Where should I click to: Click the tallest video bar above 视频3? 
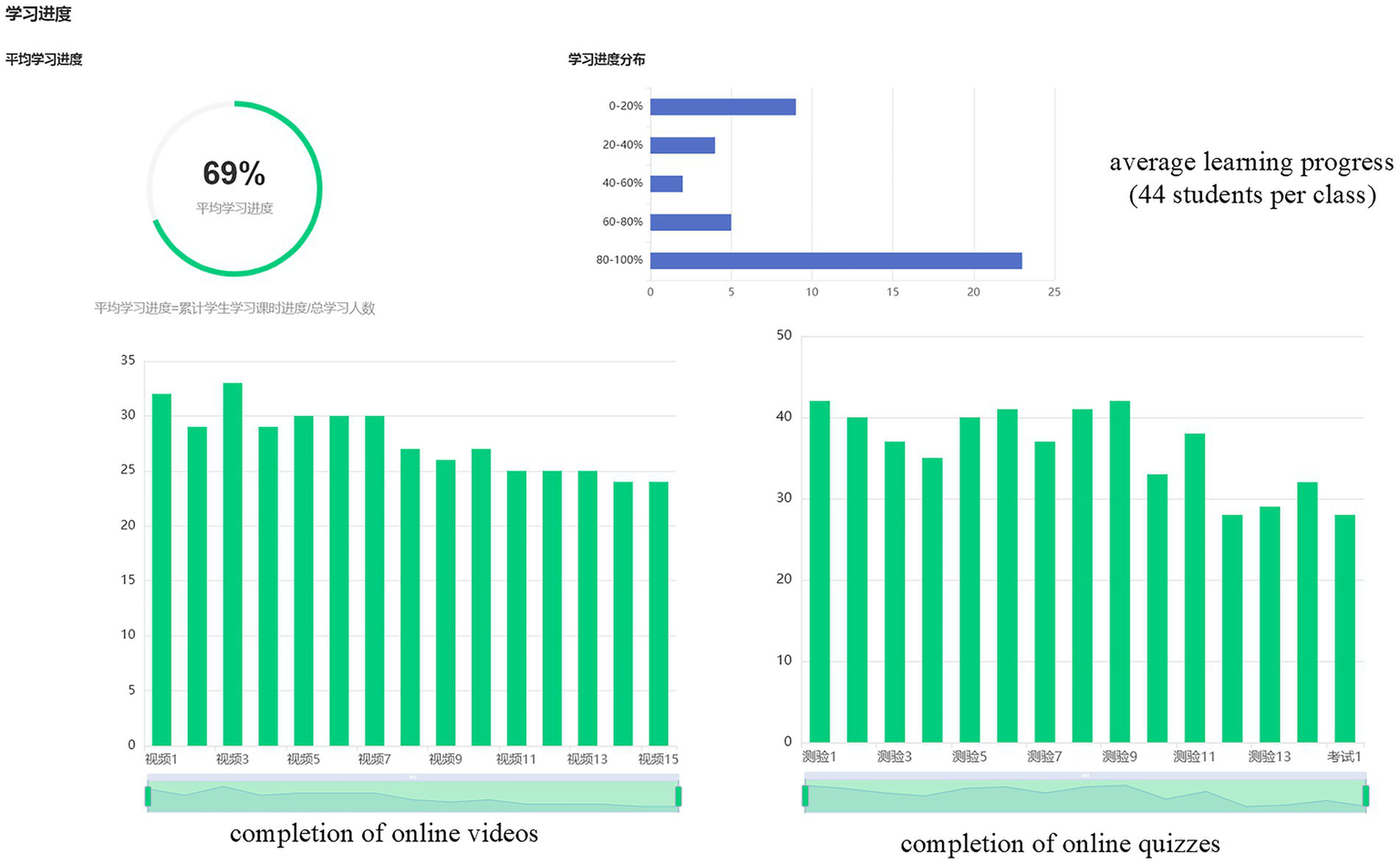[x=233, y=564]
